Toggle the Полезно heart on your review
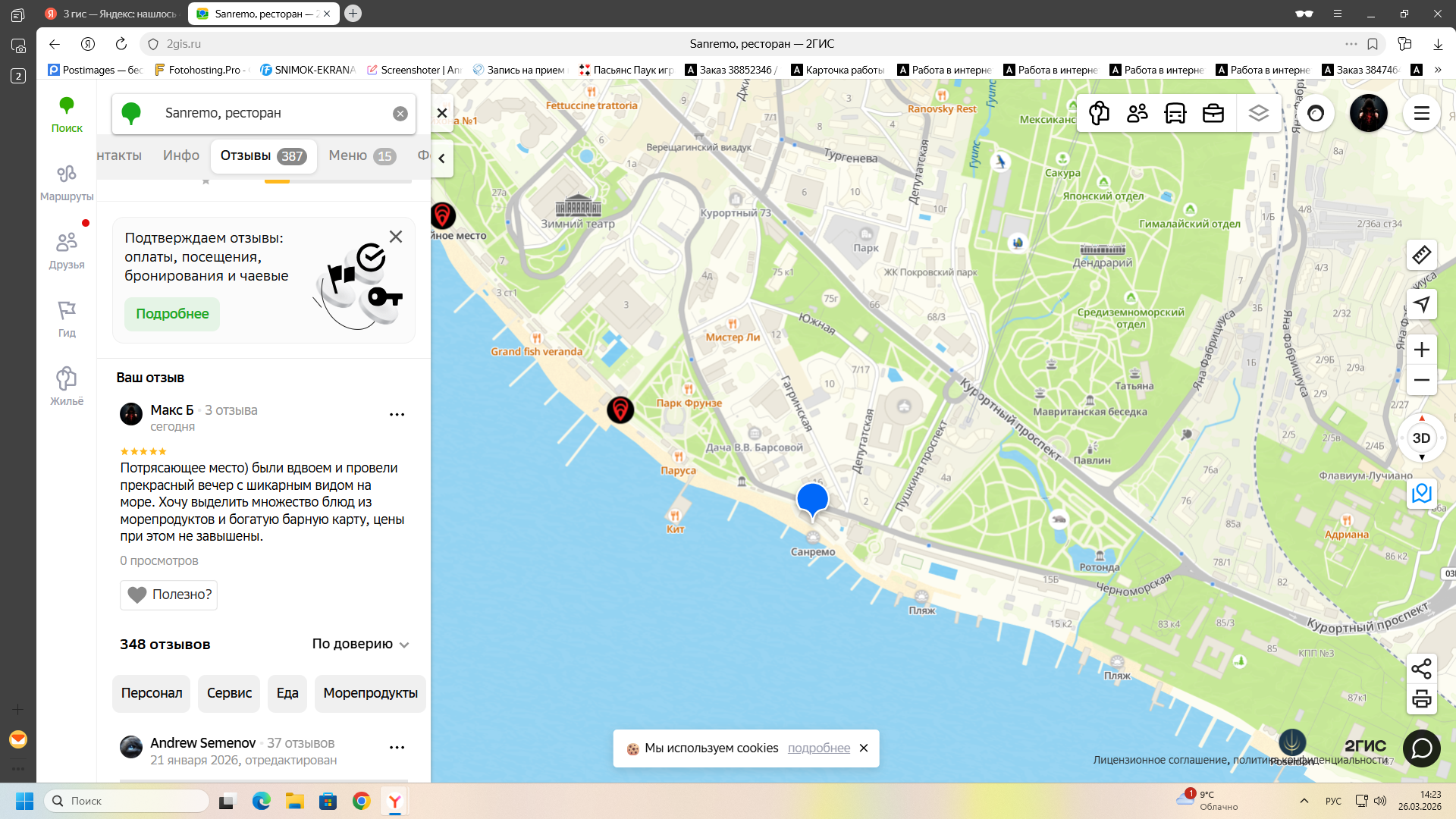 [x=168, y=595]
